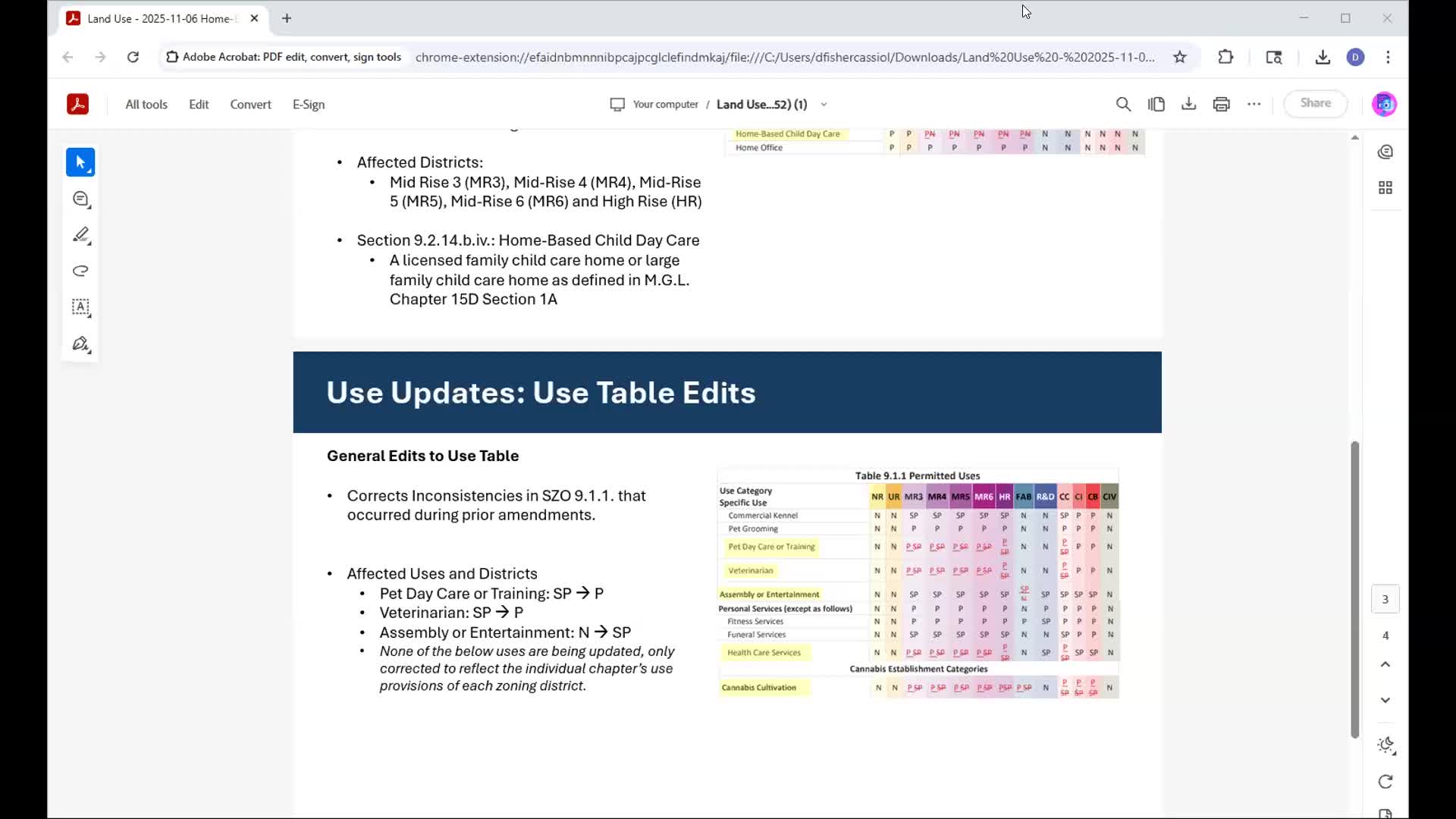Select the Highlight pen tool
Viewport: 1456px width, 819px height.
coord(80,235)
